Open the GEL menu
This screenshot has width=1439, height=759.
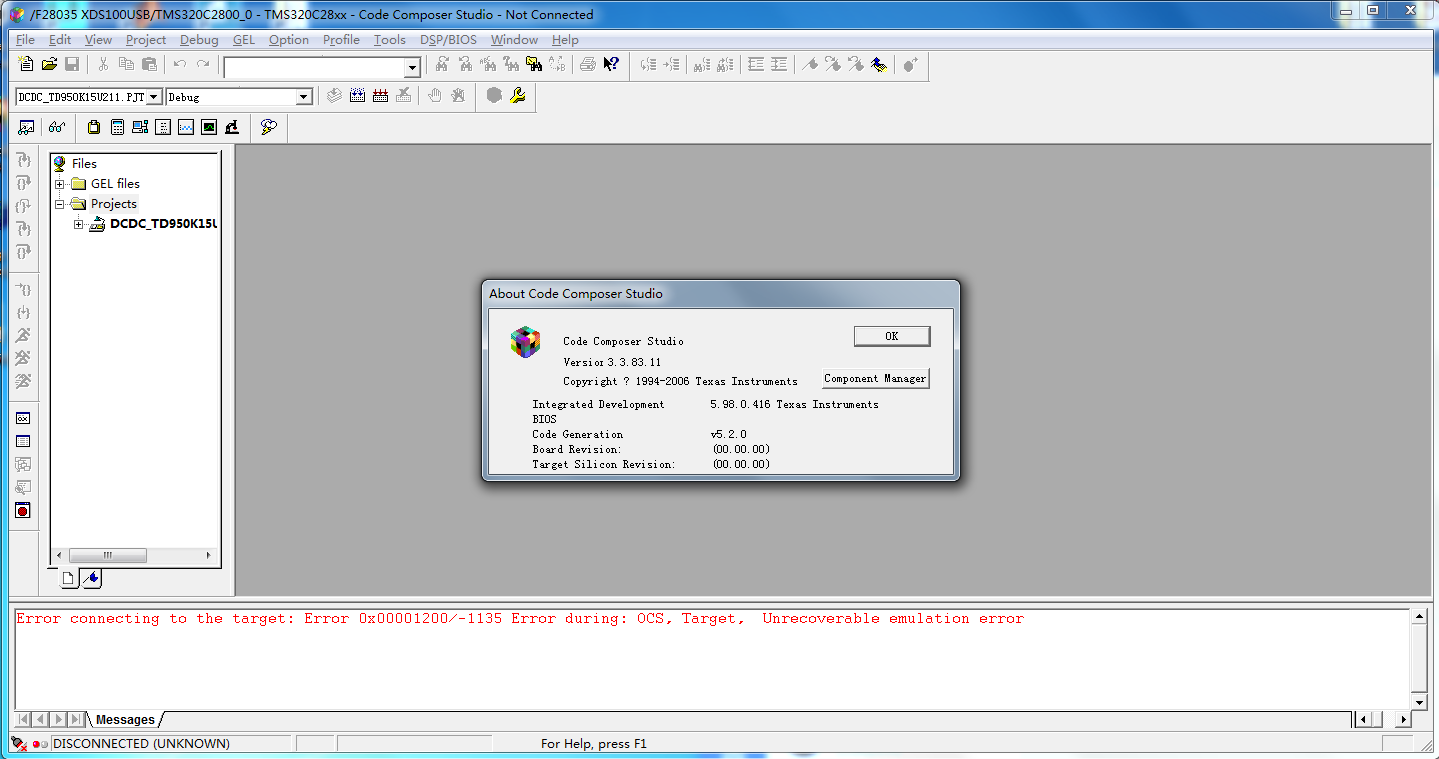(x=244, y=40)
